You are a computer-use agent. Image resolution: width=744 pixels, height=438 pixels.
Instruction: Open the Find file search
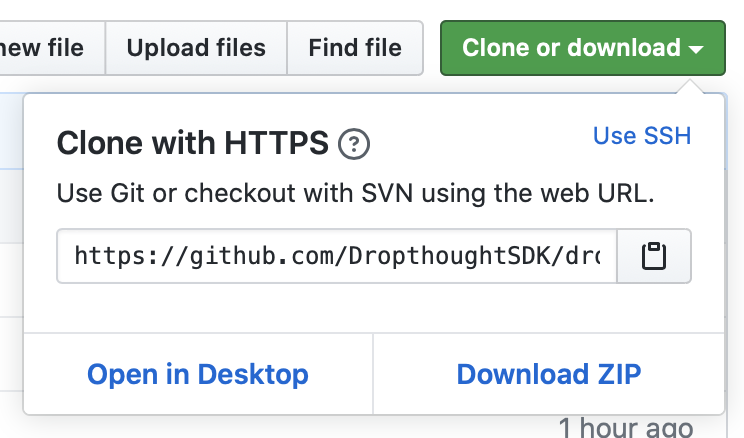click(x=355, y=47)
